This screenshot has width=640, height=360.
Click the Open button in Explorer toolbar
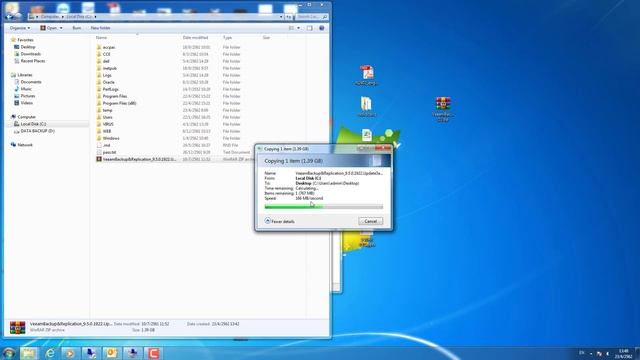(49, 28)
